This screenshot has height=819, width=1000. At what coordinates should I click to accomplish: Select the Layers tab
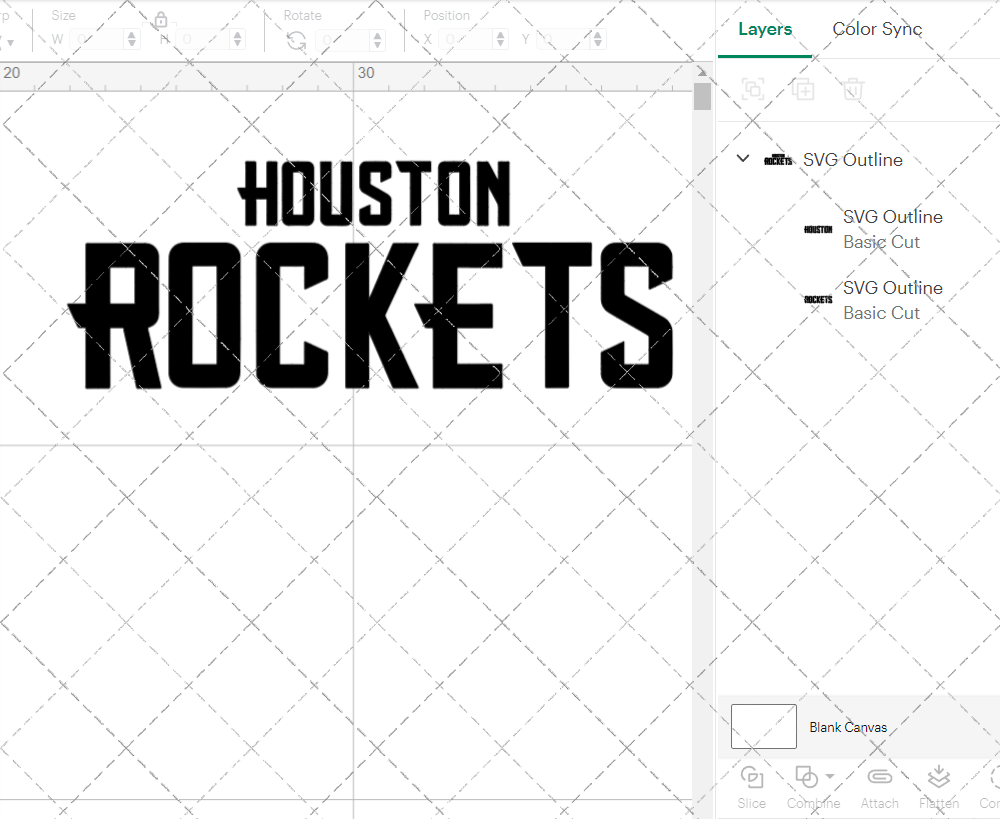[764, 29]
